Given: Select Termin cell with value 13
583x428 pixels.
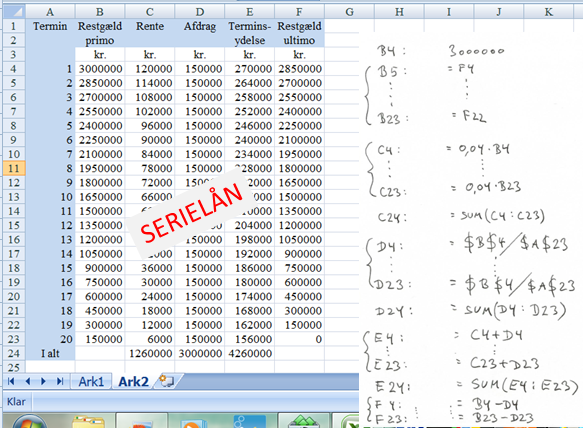Looking at the screenshot, I should (50, 239).
